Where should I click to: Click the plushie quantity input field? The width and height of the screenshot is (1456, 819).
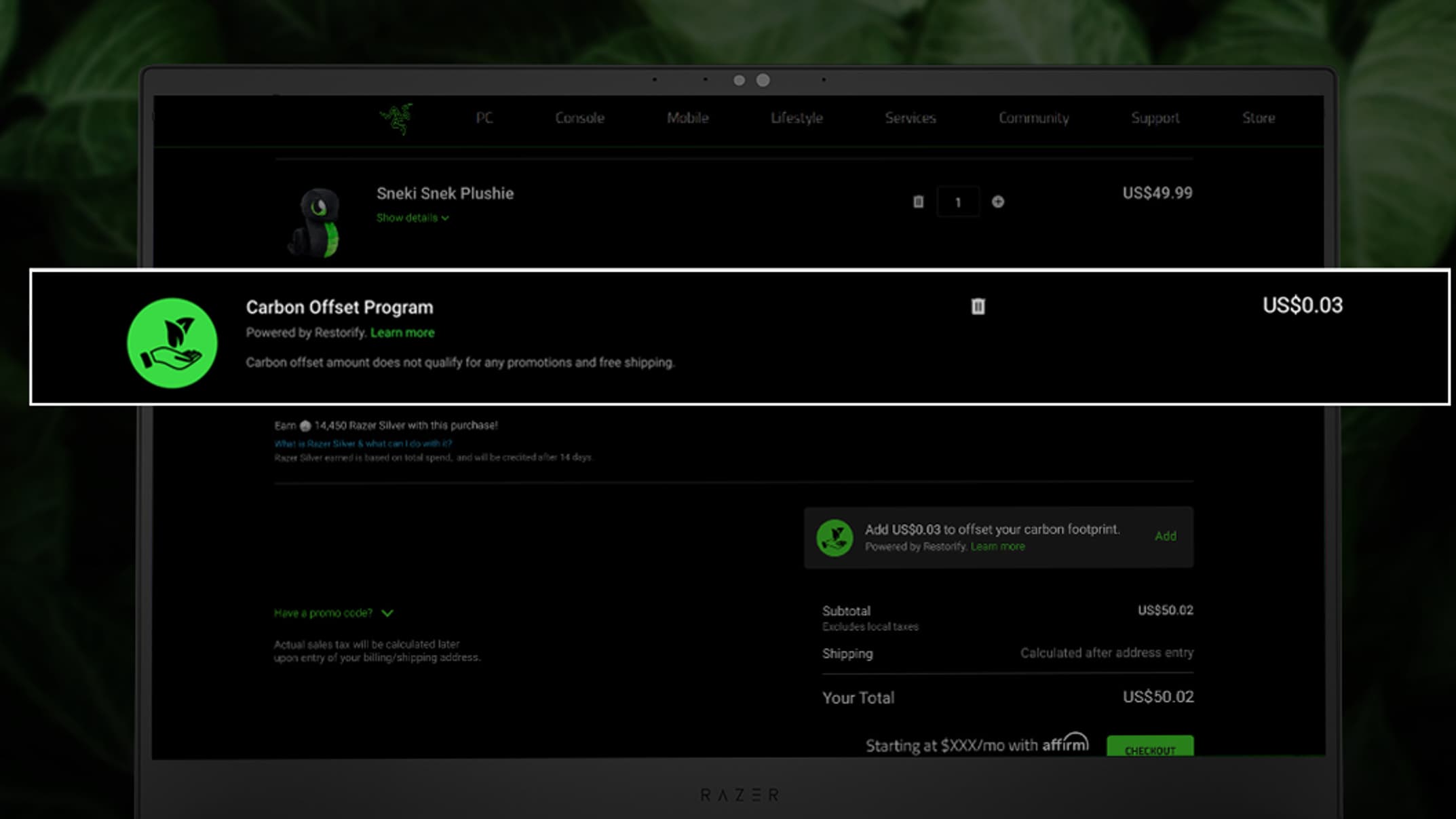[x=957, y=202]
